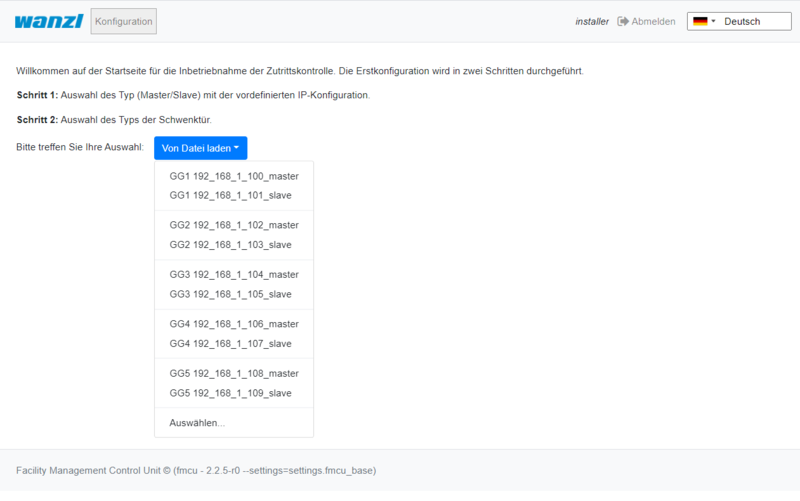The height and width of the screenshot is (501, 800).
Task: Click the Abmelden link
Action: point(653,21)
